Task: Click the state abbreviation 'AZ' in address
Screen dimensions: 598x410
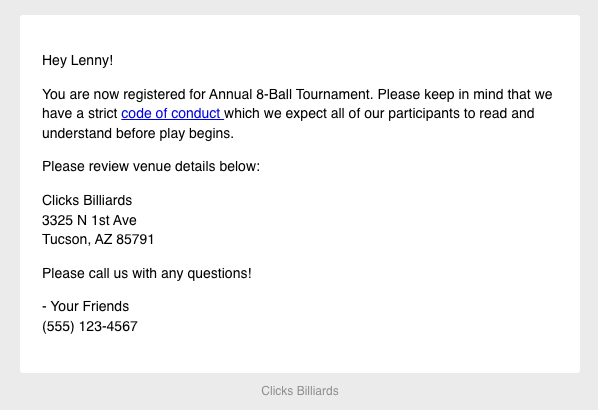Action: (103, 240)
